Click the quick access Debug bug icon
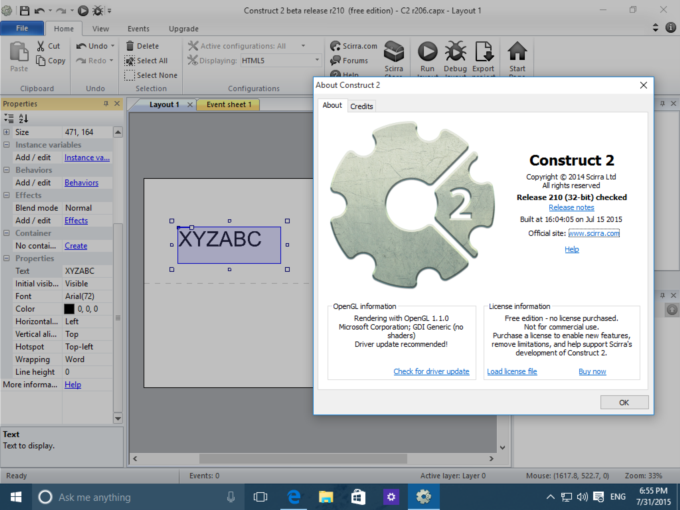Image resolution: width=680 pixels, height=510 pixels. click(x=98, y=10)
